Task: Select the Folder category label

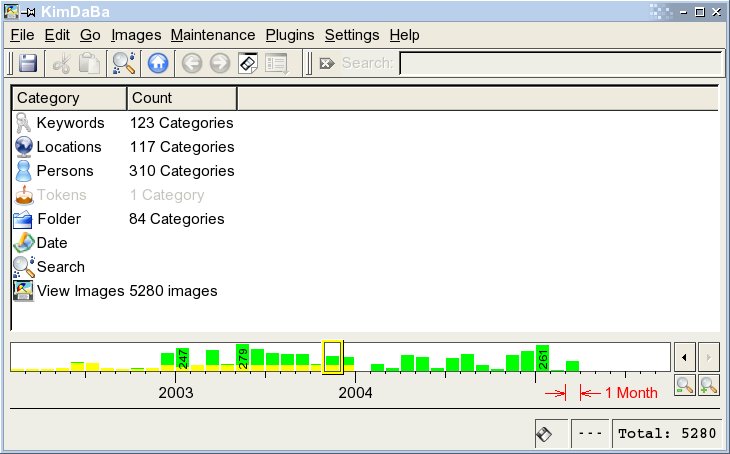Action: pos(59,219)
